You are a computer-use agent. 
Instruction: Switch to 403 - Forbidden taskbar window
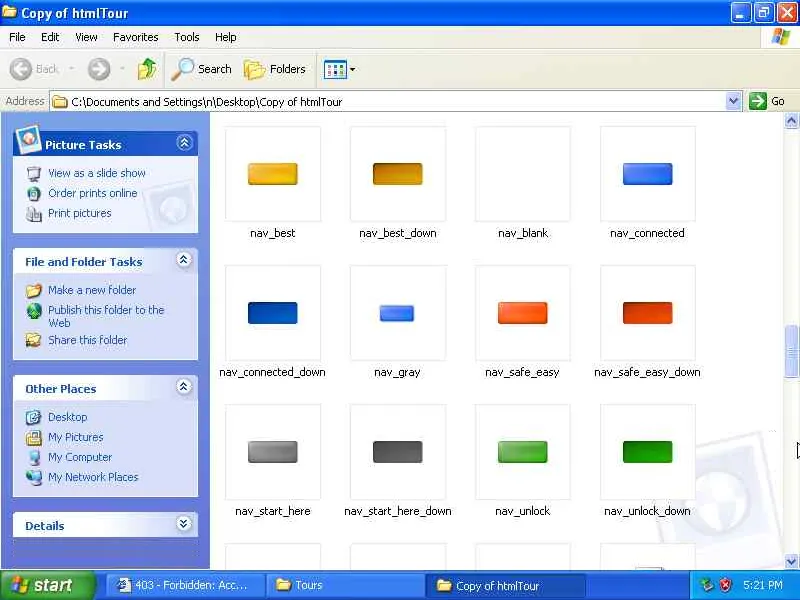(186, 585)
